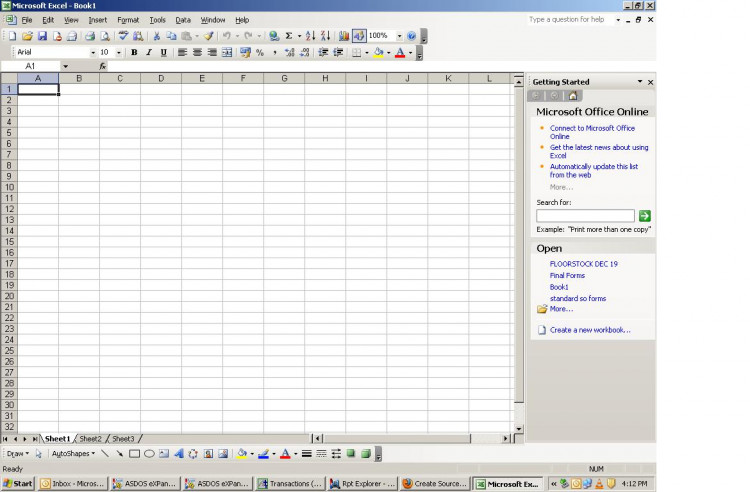Toggle italic formatting
The width and height of the screenshot is (750, 492).
[149, 52]
